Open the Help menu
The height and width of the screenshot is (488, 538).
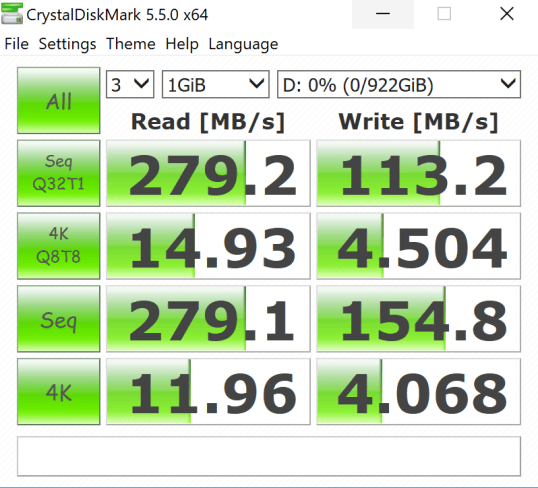point(182,44)
